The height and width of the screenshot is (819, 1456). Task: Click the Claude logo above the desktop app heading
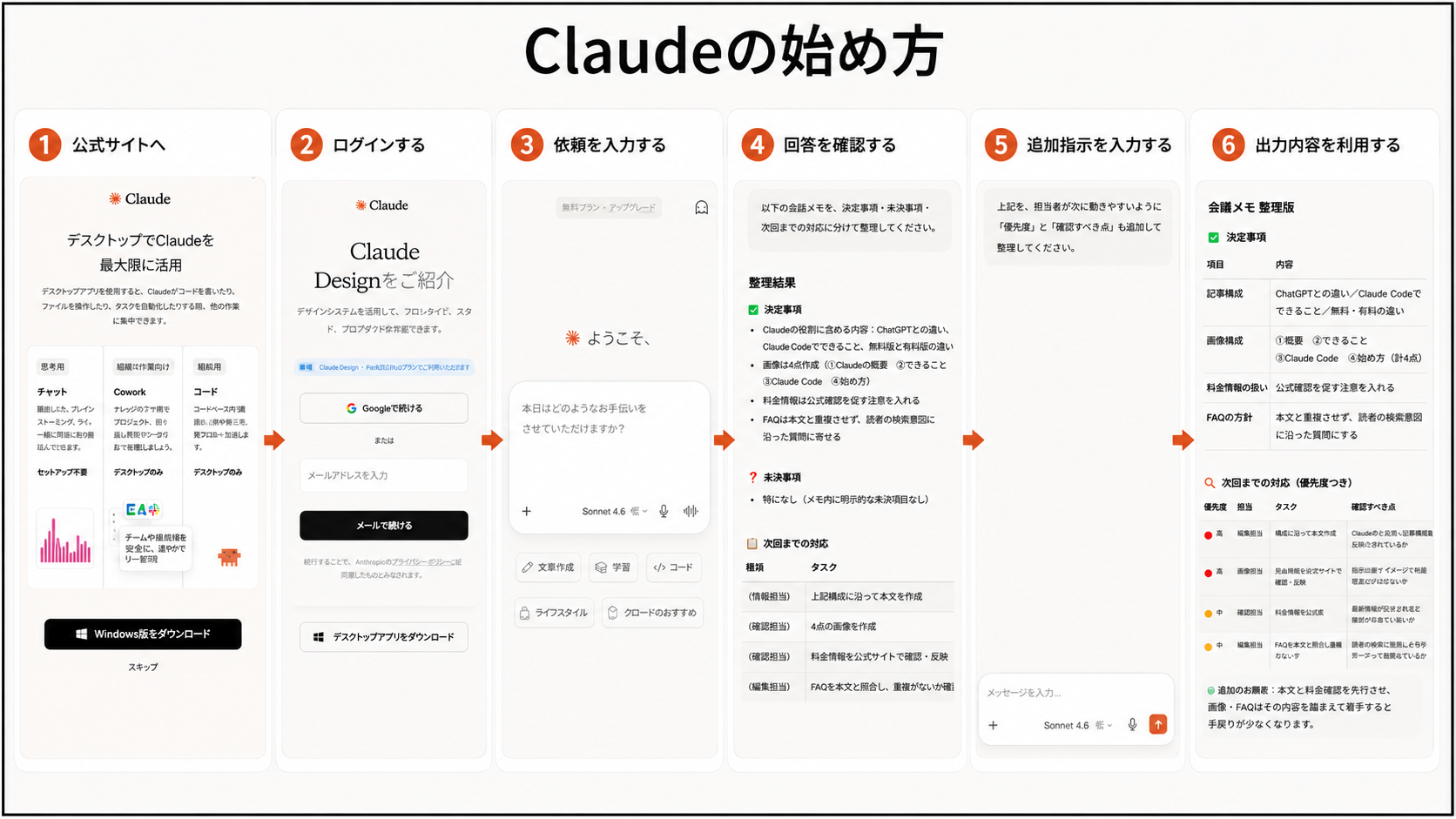point(139,198)
